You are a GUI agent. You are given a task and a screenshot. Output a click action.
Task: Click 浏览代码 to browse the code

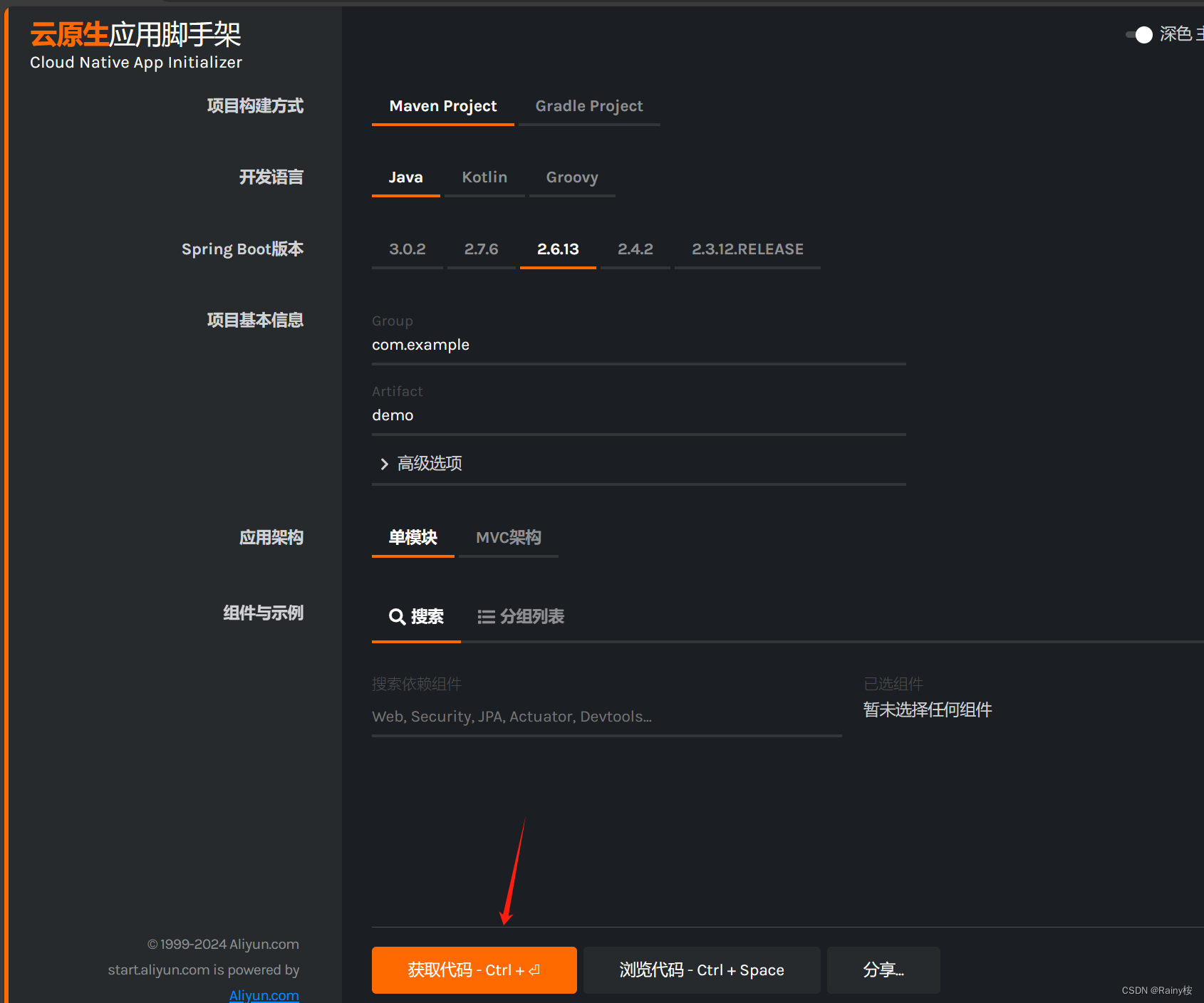coord(700,970)
